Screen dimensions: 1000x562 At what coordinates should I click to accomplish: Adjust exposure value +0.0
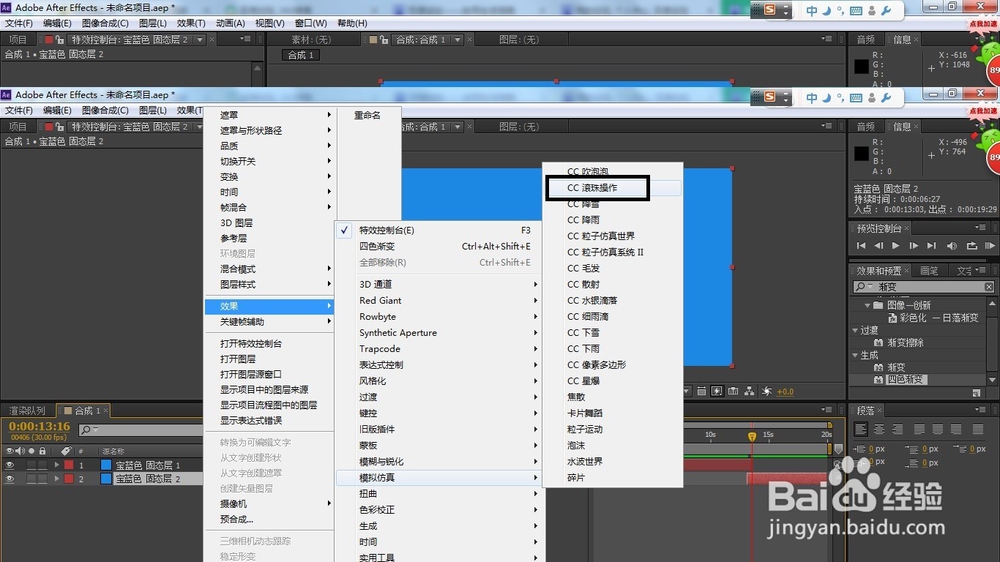(x=785, y=392)
